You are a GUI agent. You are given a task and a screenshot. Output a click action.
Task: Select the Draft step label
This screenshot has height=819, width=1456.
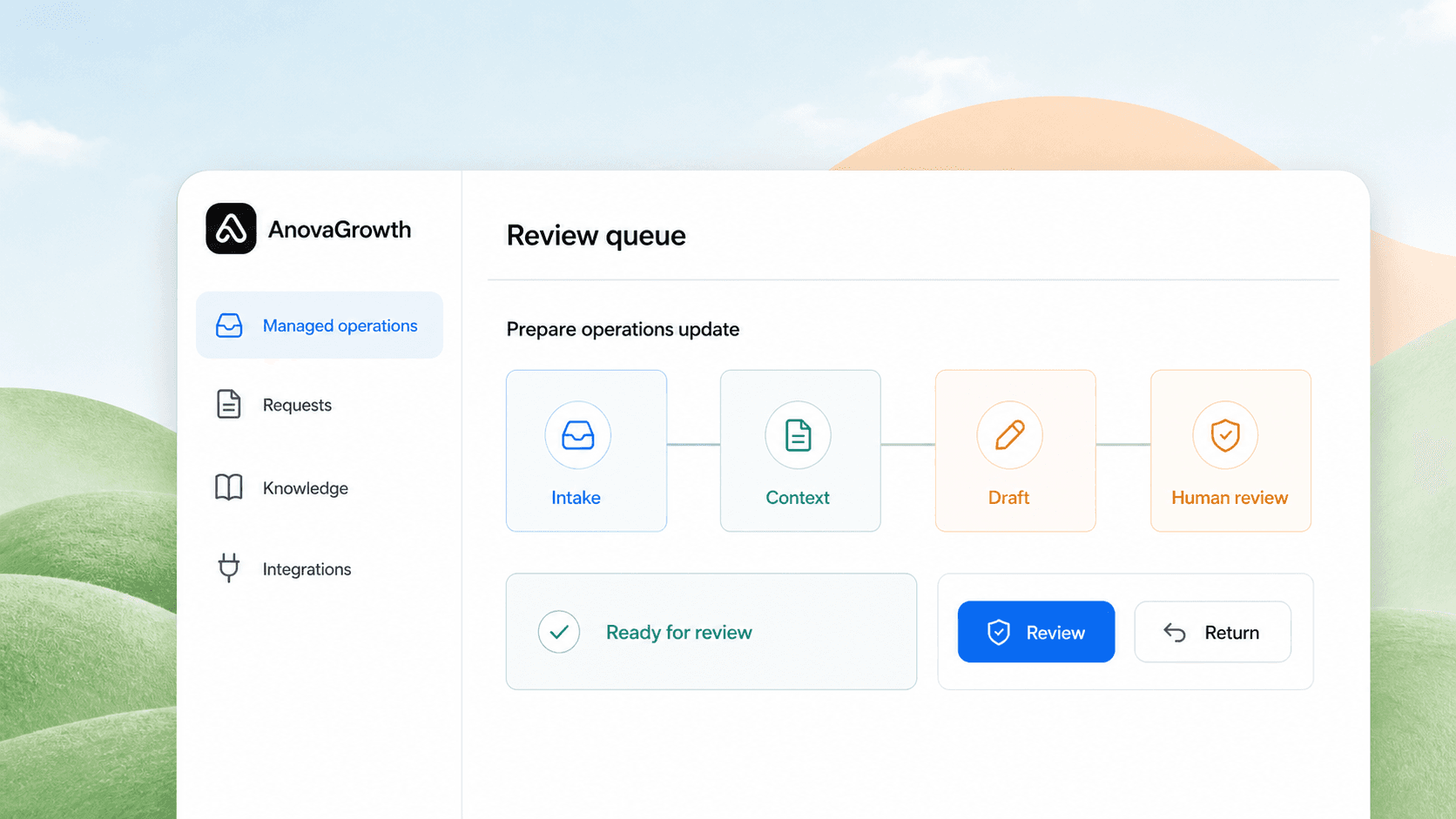1008,498
